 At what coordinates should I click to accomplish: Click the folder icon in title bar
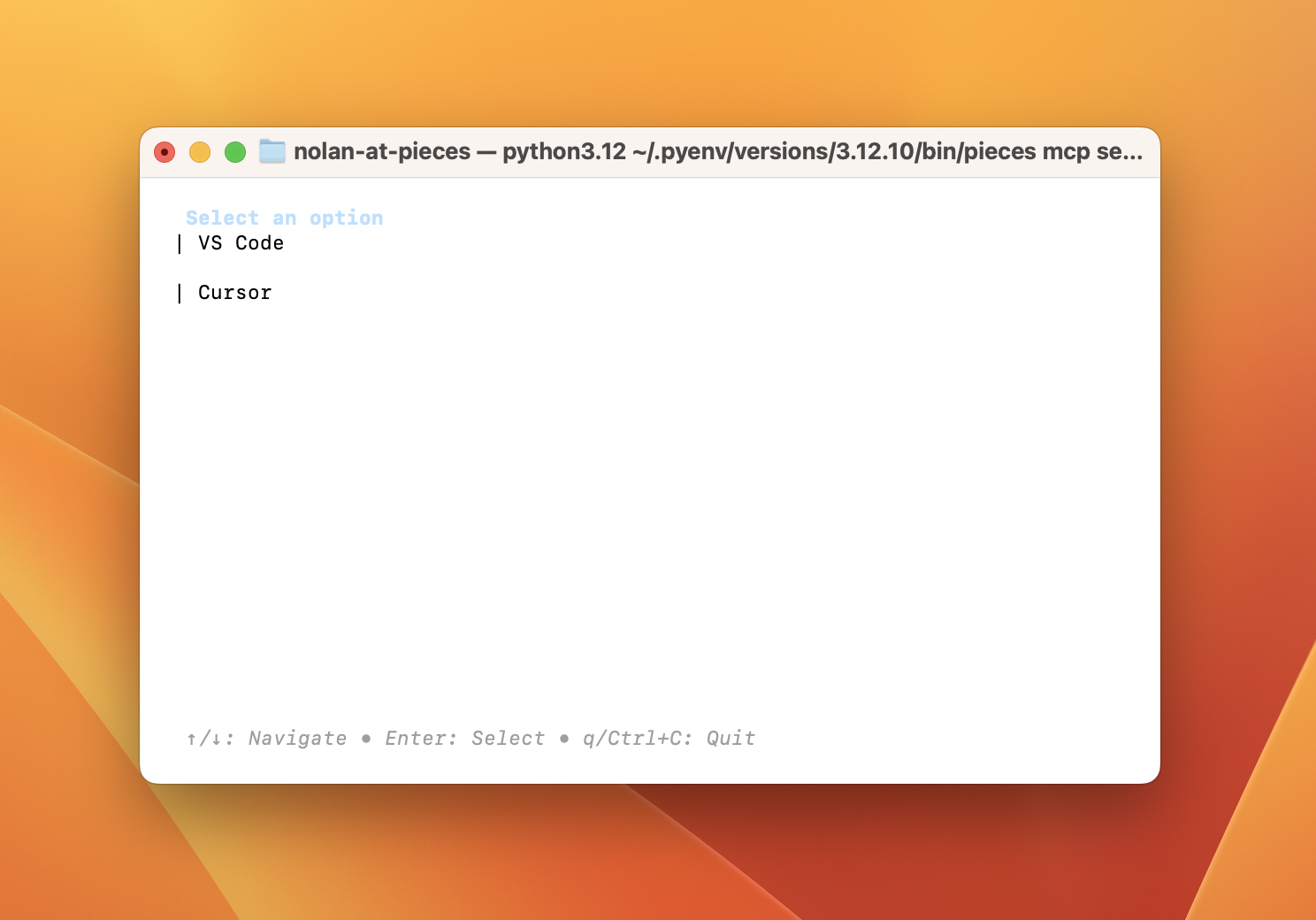272,151
